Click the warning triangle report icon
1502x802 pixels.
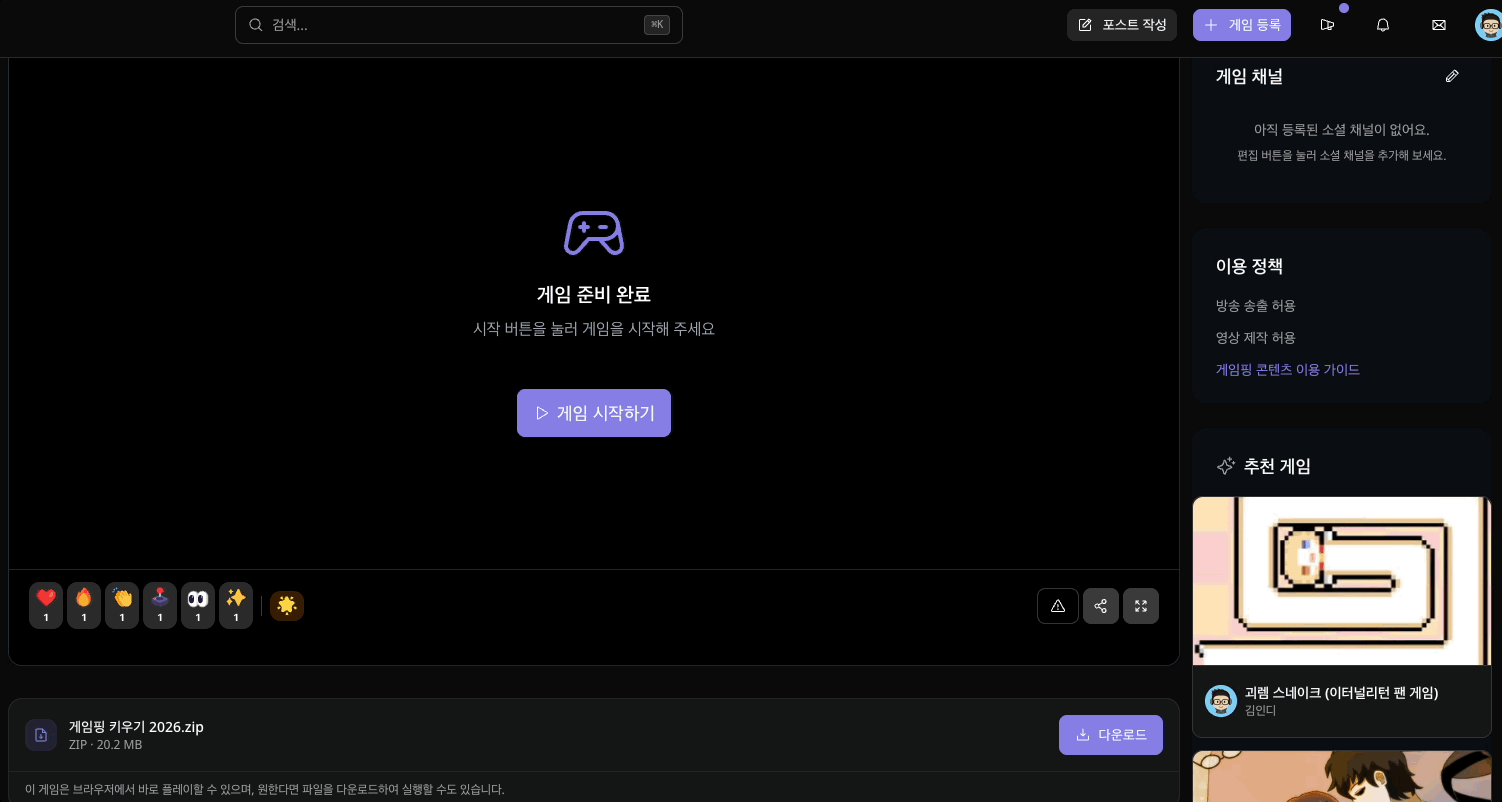click(1058, 606)
